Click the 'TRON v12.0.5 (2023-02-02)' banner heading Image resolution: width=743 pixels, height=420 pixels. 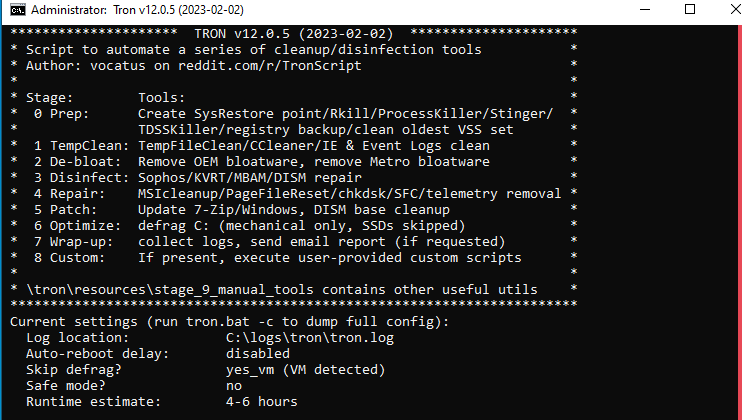click(294, 34)
